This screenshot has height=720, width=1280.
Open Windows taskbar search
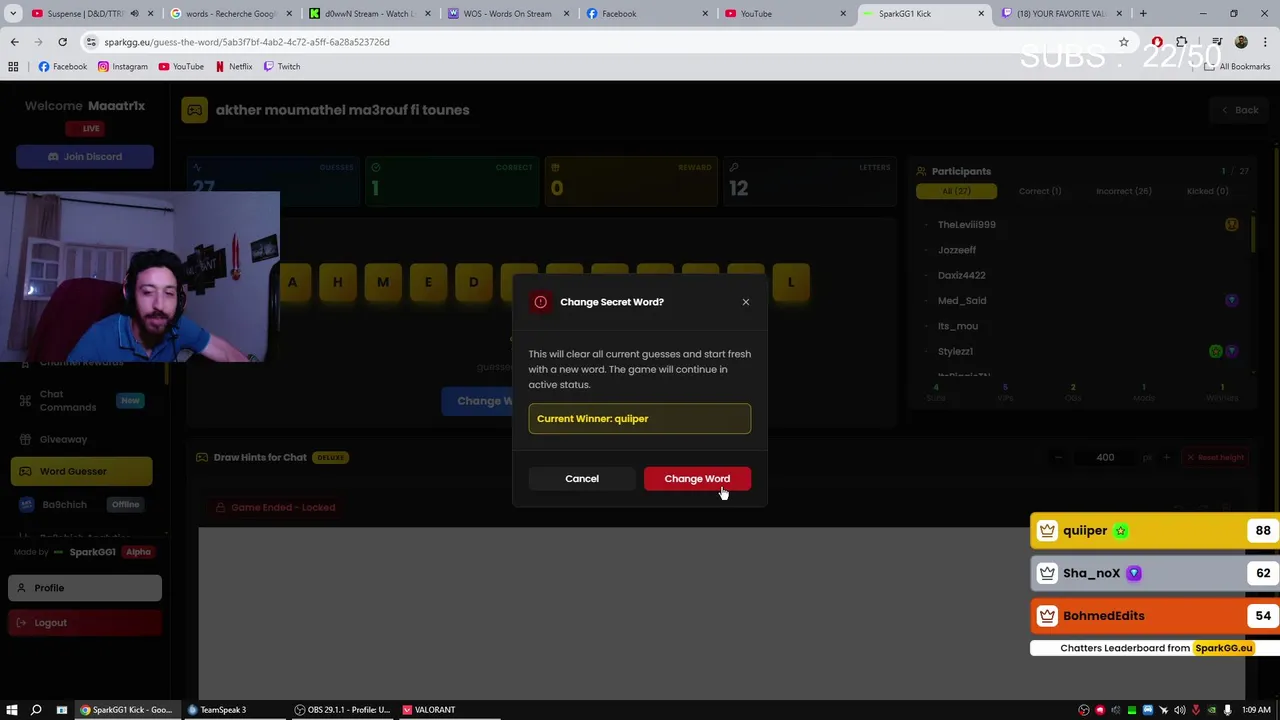coord(36,710)
